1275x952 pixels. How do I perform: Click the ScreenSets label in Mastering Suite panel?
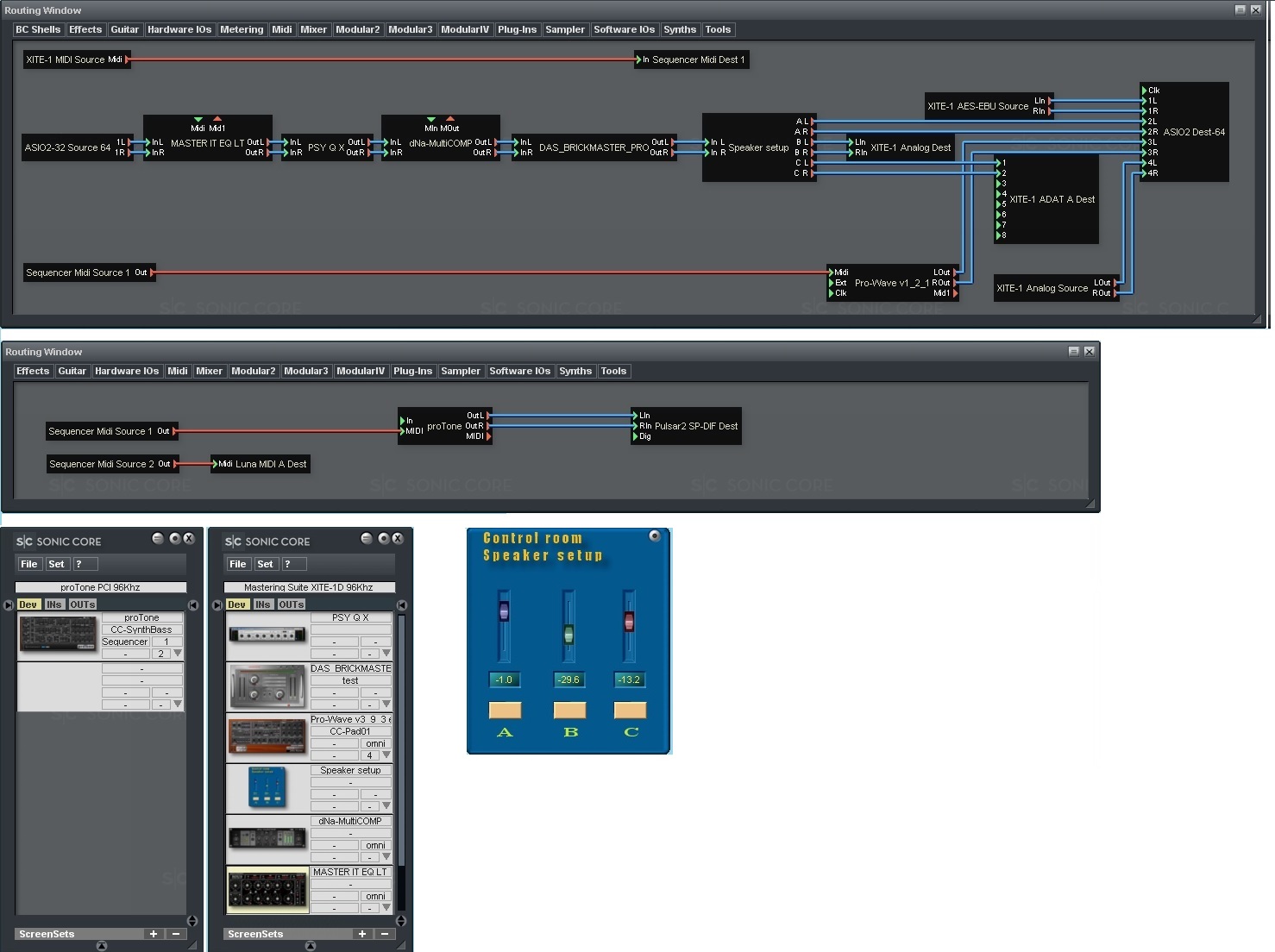click(255, 934)
